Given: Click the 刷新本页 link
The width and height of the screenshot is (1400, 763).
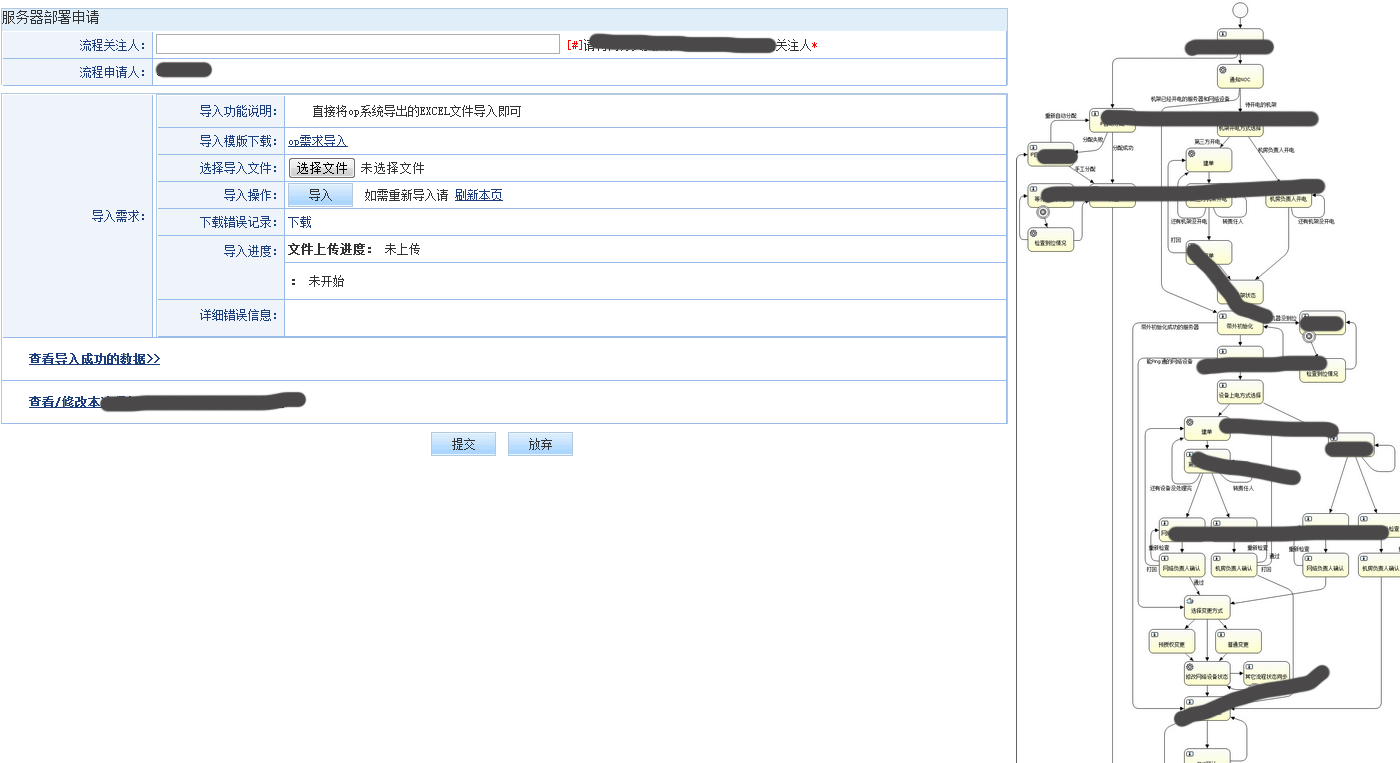Looking at the screenshot, I should (479, 195).
